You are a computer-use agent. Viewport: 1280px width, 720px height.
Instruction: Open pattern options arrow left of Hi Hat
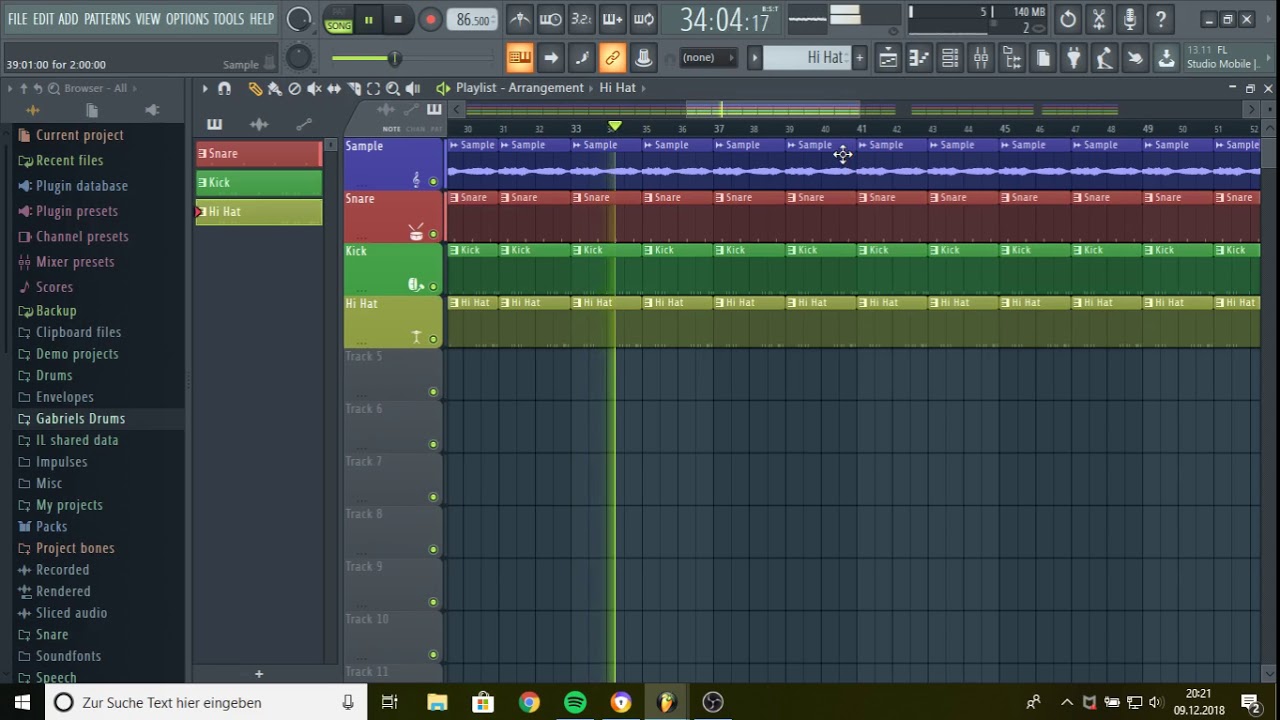coord(755,58)
